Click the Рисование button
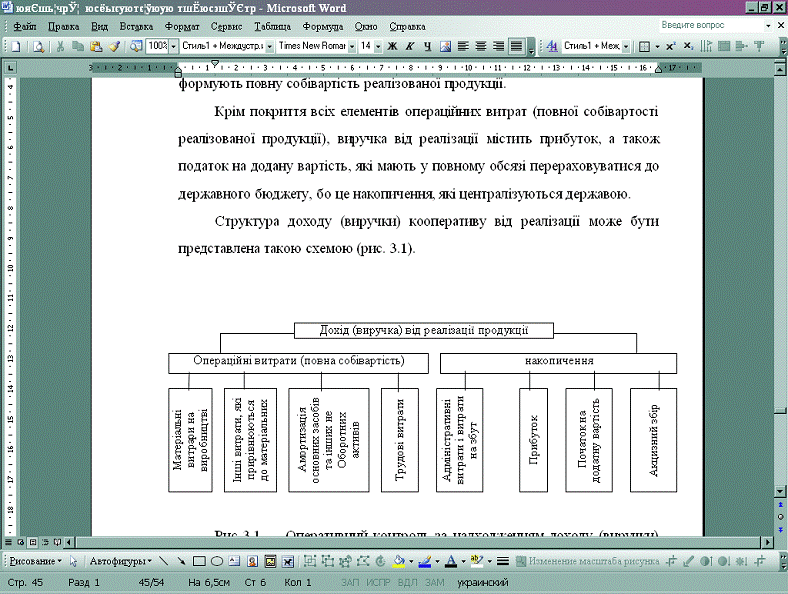788x594 pixels. (34, 561)
